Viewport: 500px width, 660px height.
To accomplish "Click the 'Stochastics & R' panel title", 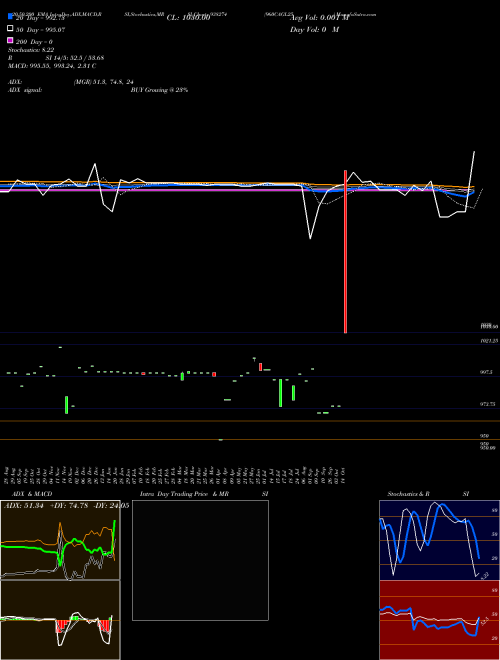I will tap(408, 494).
